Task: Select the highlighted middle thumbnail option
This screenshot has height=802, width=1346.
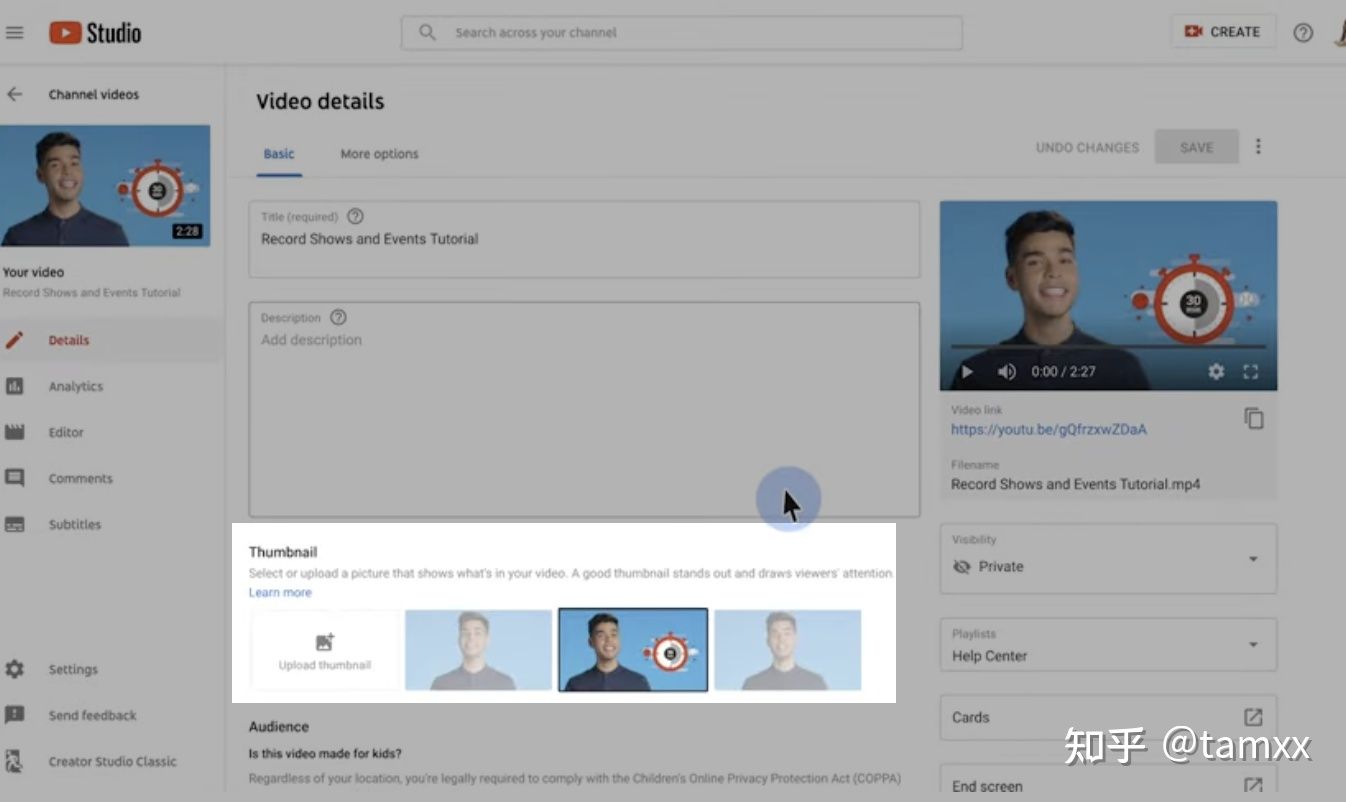Action: 632,649
